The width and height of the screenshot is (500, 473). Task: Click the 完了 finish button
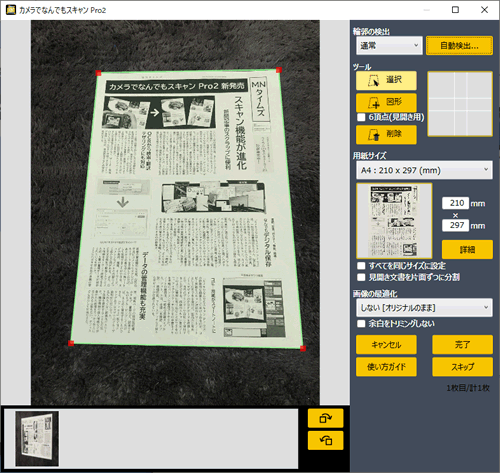(462, 344)
